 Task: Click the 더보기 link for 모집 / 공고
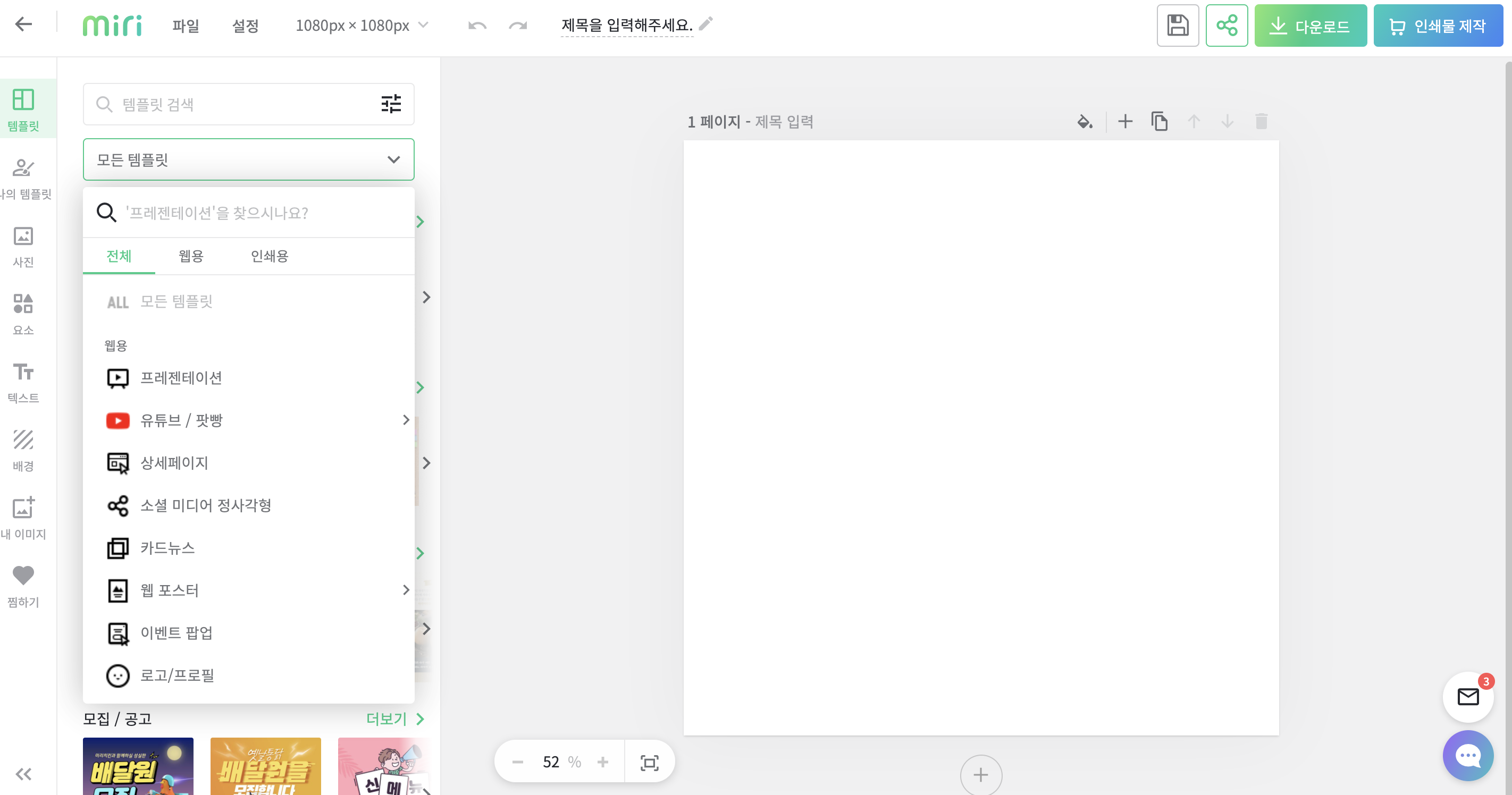click(x=394, y=720)
